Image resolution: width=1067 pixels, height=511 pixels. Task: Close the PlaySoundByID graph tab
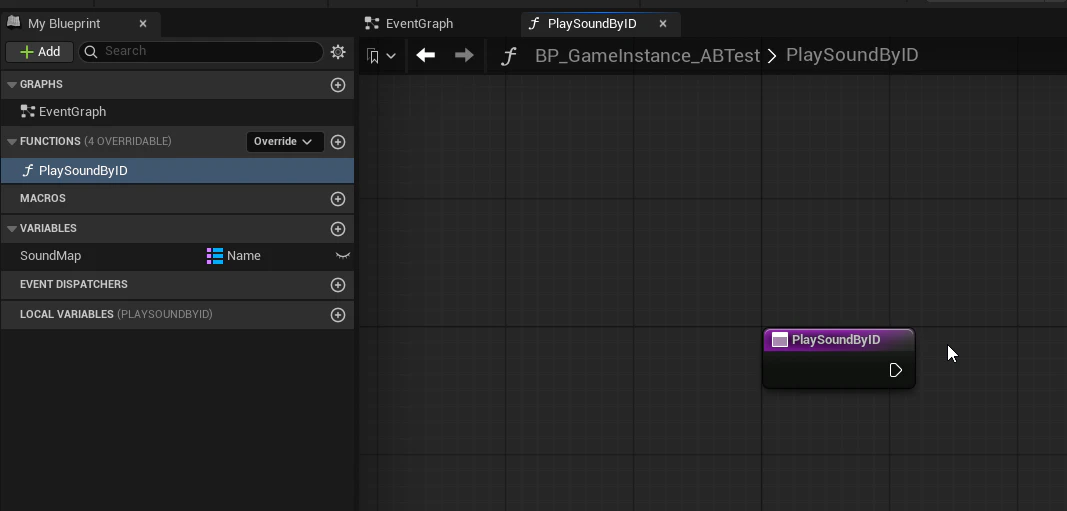point(663,24)
